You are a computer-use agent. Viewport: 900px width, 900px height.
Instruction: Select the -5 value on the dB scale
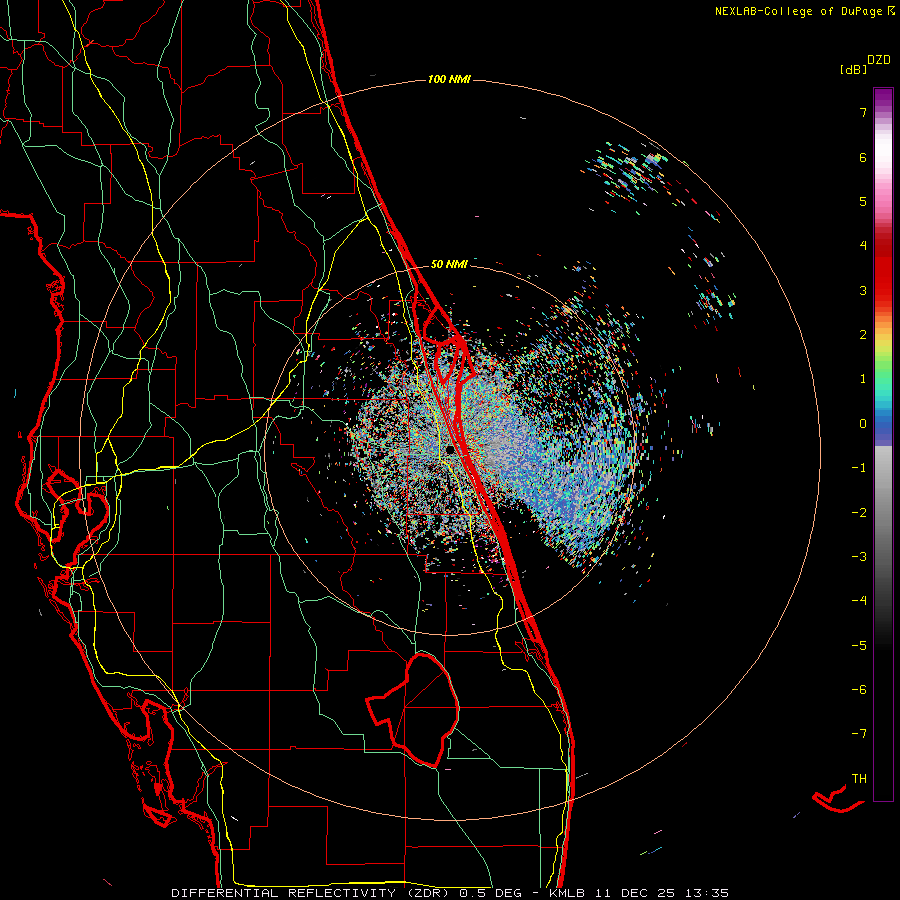[x=859, y=646]
